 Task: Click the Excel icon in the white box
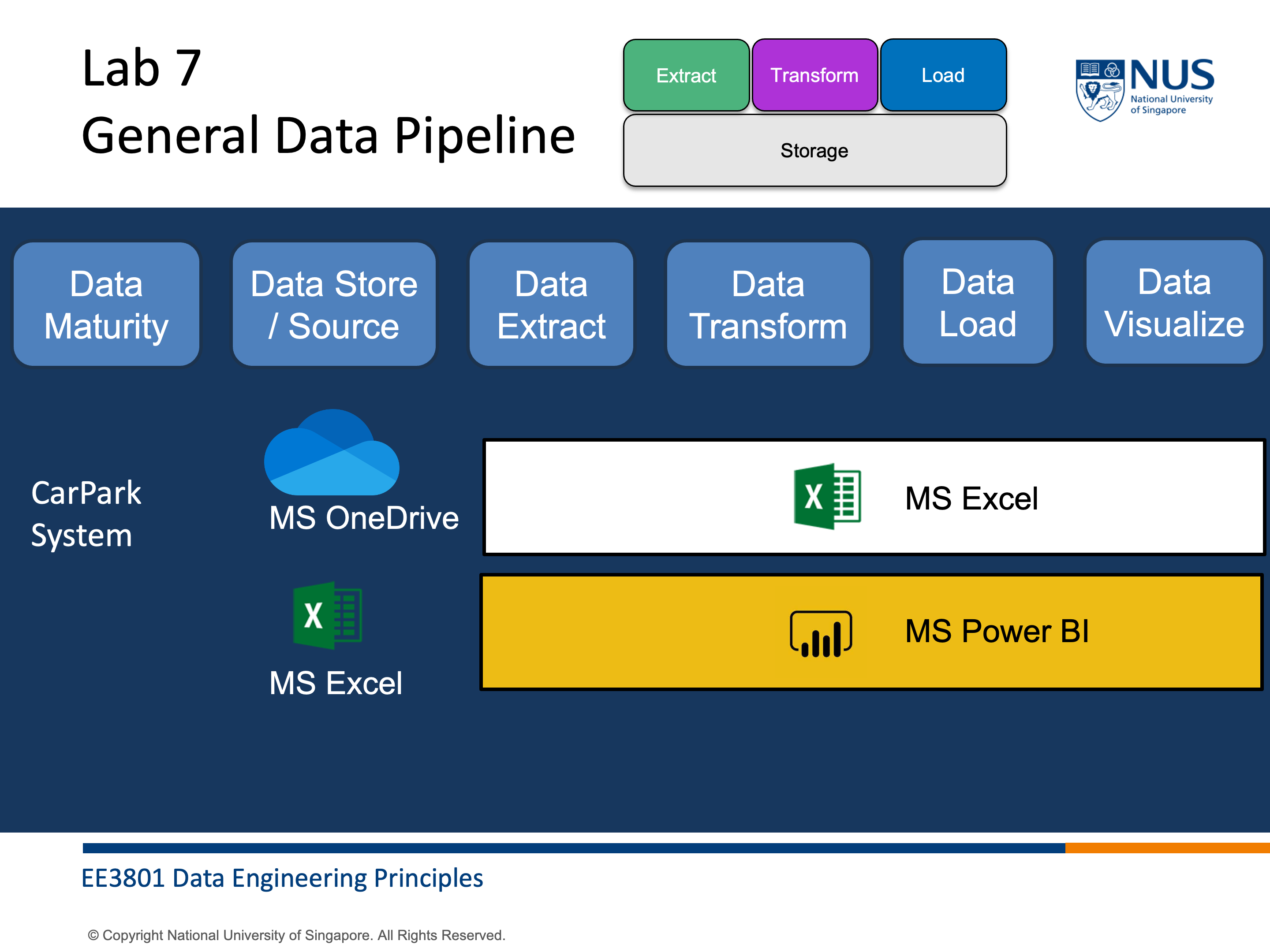tap(827, 496)
